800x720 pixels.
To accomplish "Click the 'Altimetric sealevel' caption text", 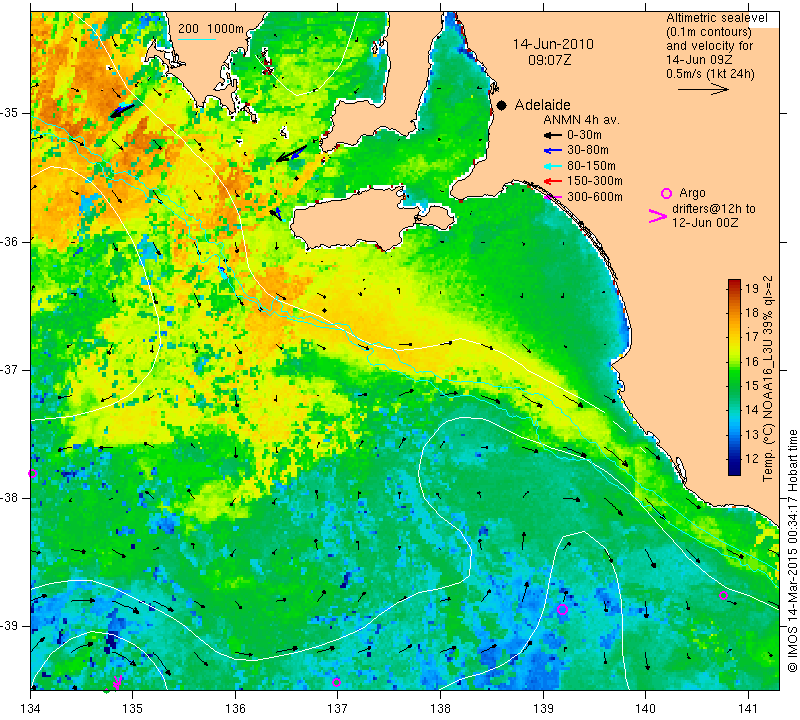I will tap(716, 18).
